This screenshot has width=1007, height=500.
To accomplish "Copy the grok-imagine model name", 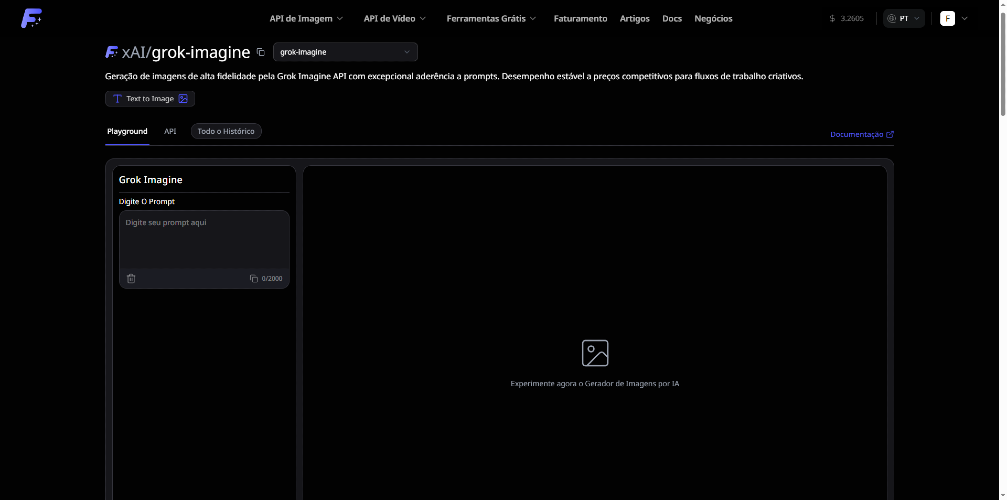I will click(x=261, y=52).
